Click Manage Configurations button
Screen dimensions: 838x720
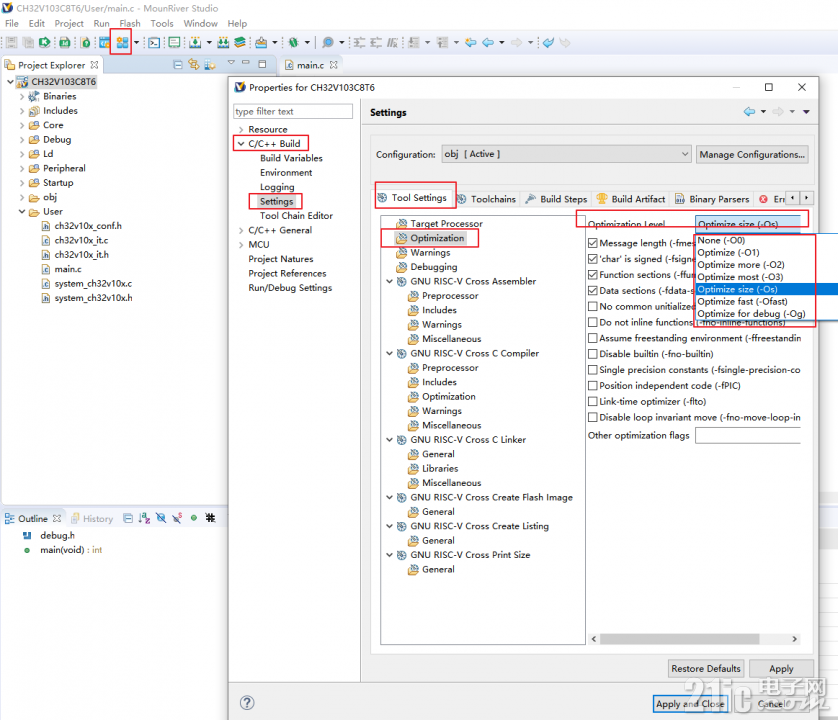coord(751,154)
